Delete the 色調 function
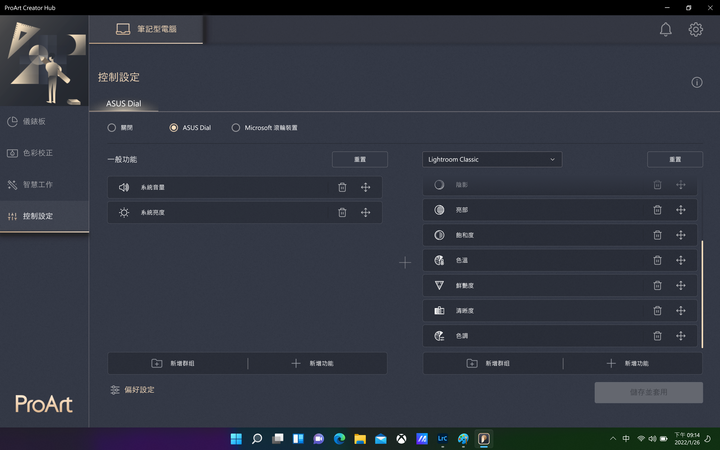 pyautogui.click(x=657, y=336)
